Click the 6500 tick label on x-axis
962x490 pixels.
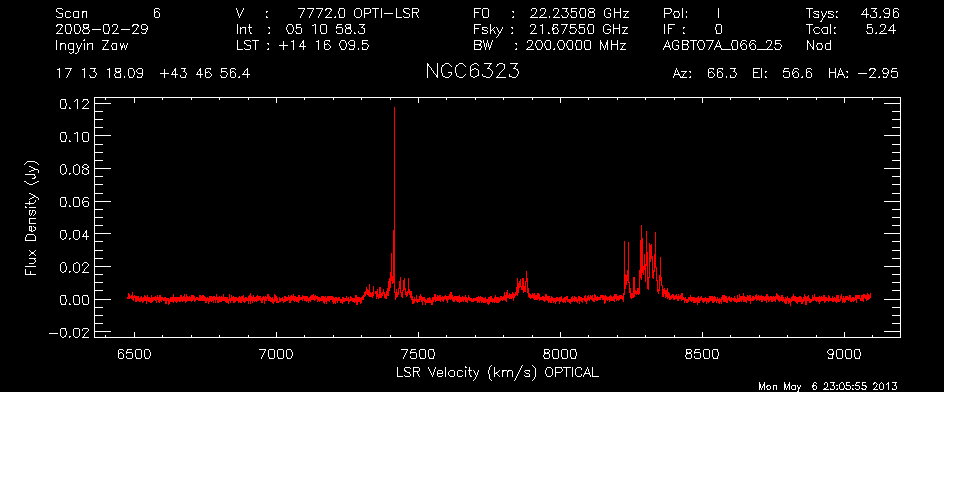[134, 354]
